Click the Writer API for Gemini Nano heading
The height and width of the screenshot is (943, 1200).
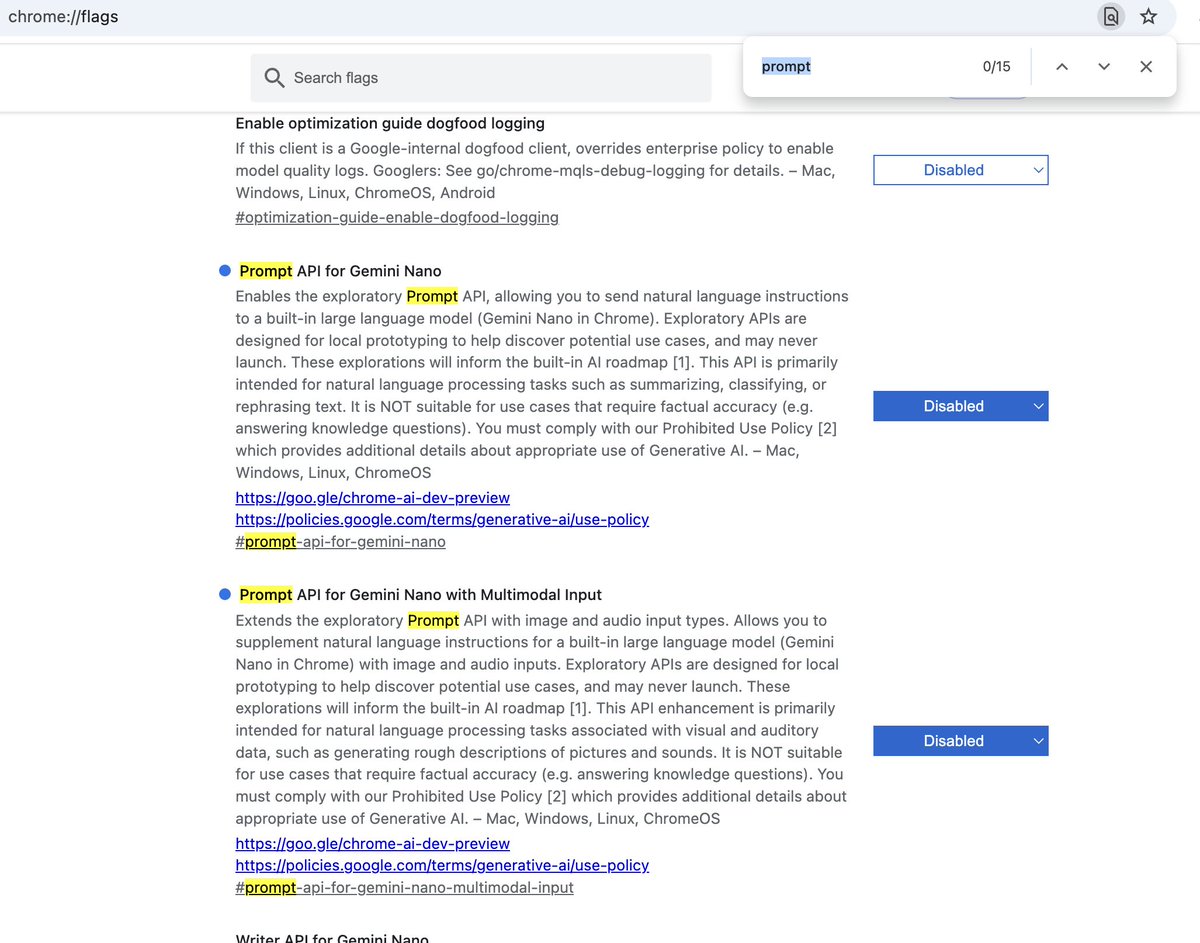click(332, 937)
